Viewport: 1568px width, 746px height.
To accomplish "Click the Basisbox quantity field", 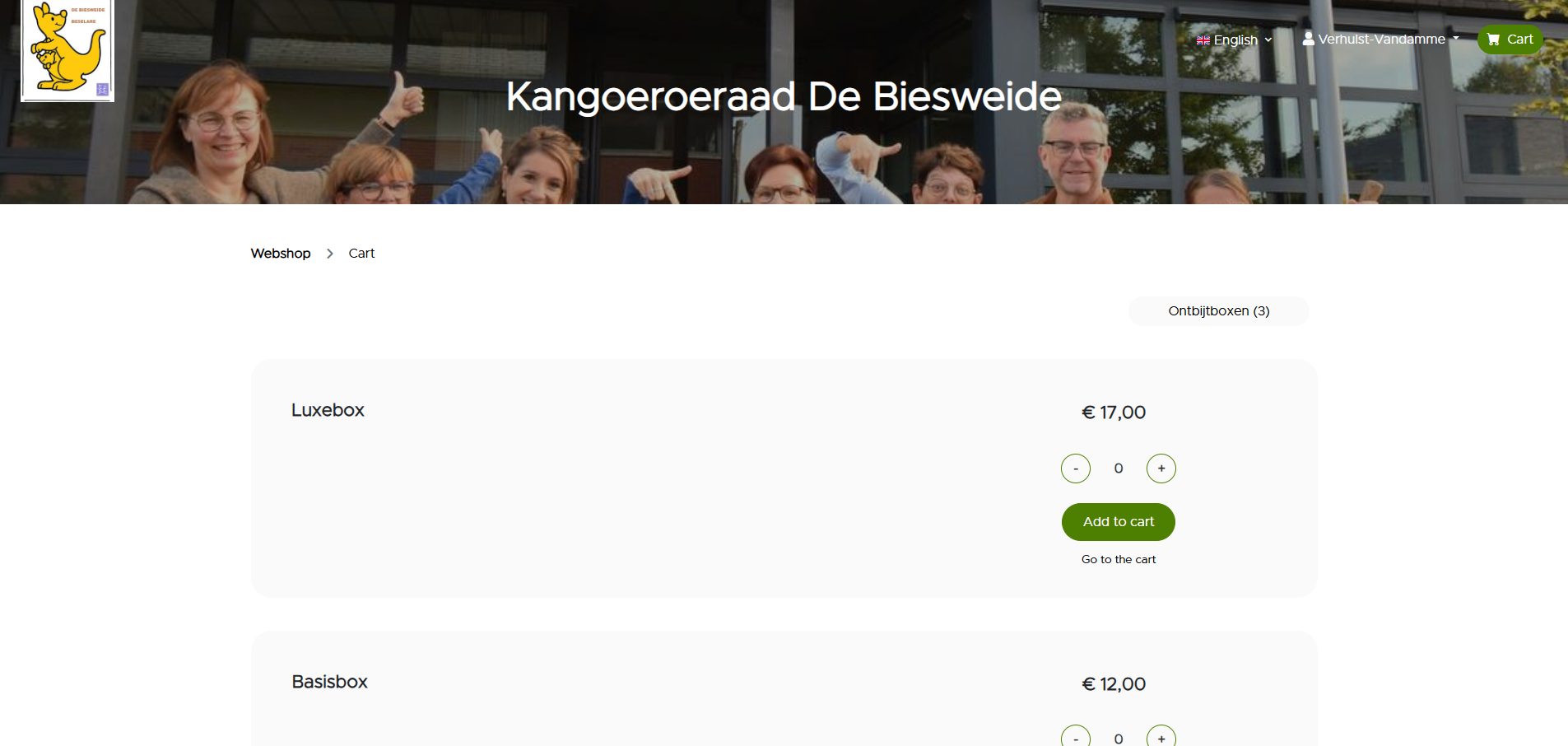I will pyautogui.click(x=1118, y=739).
